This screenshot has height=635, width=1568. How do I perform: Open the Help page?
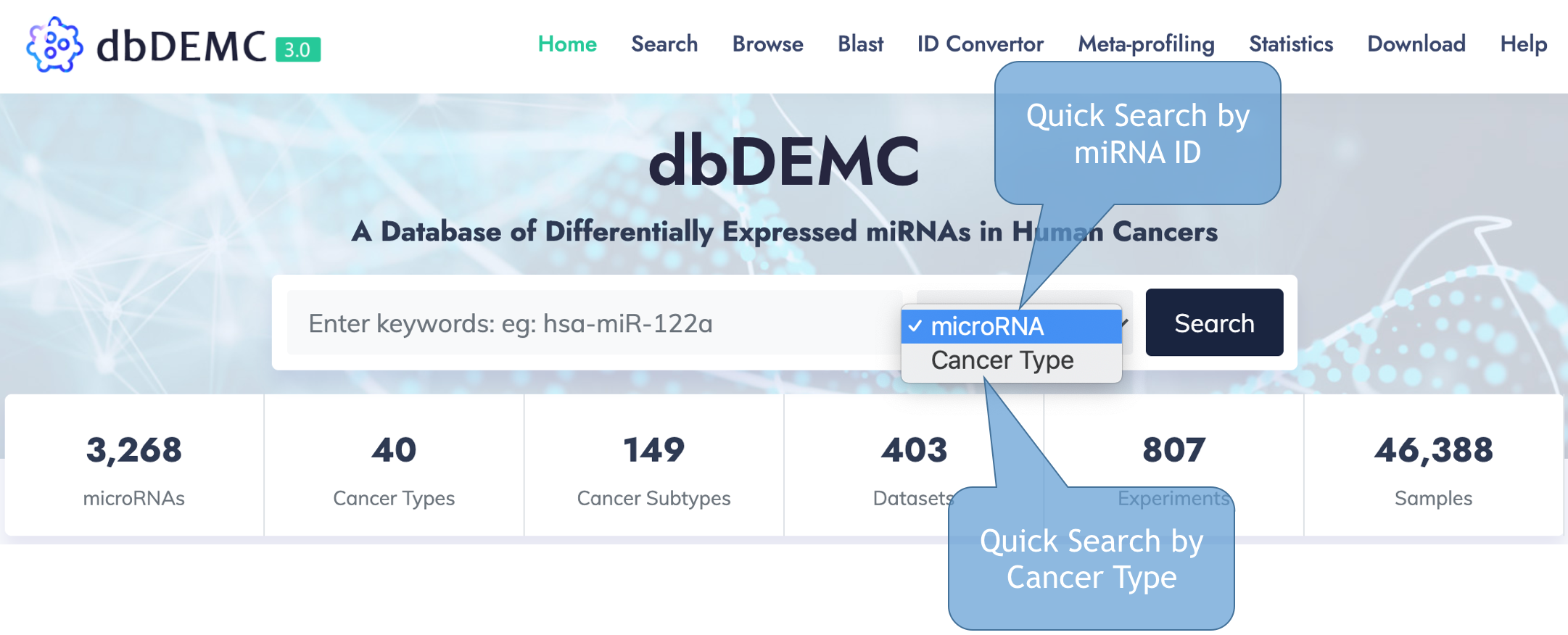[x=1523, y=44]
